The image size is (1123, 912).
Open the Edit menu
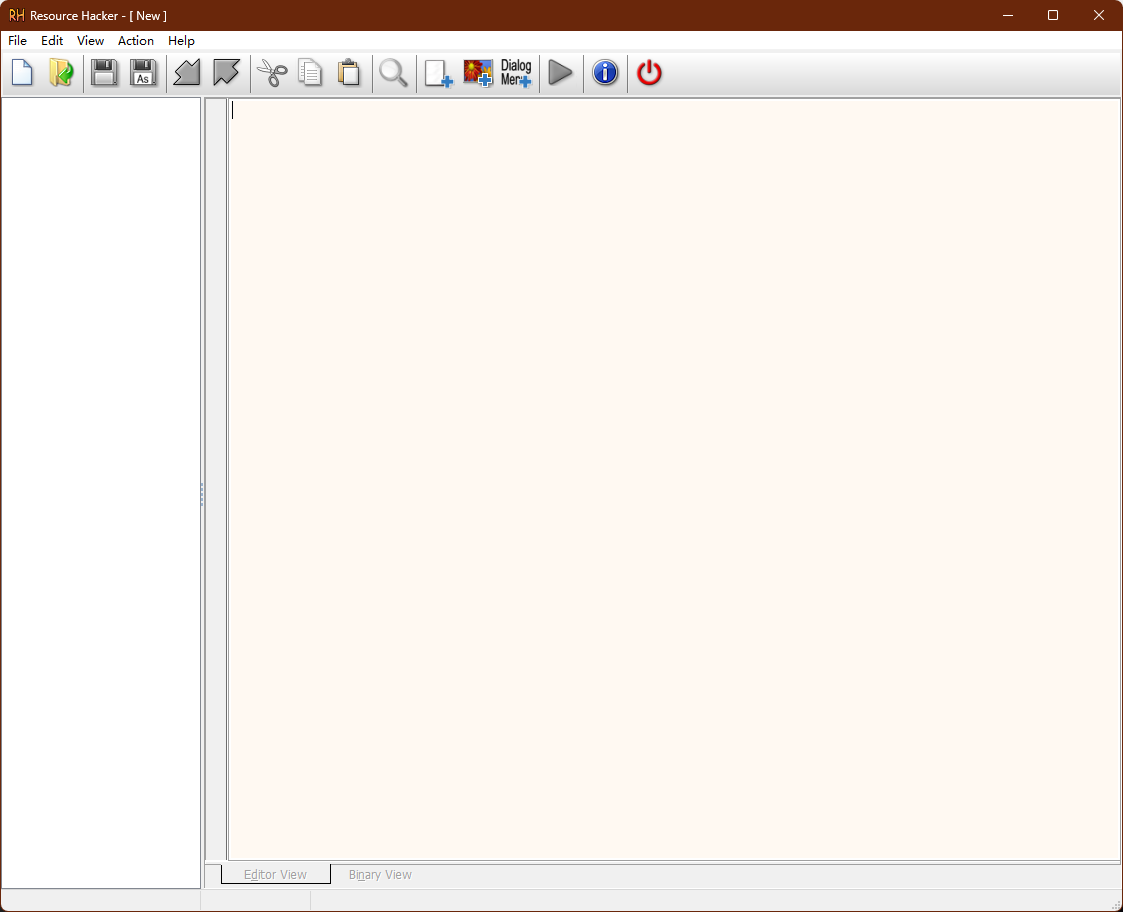pos(52,41)
